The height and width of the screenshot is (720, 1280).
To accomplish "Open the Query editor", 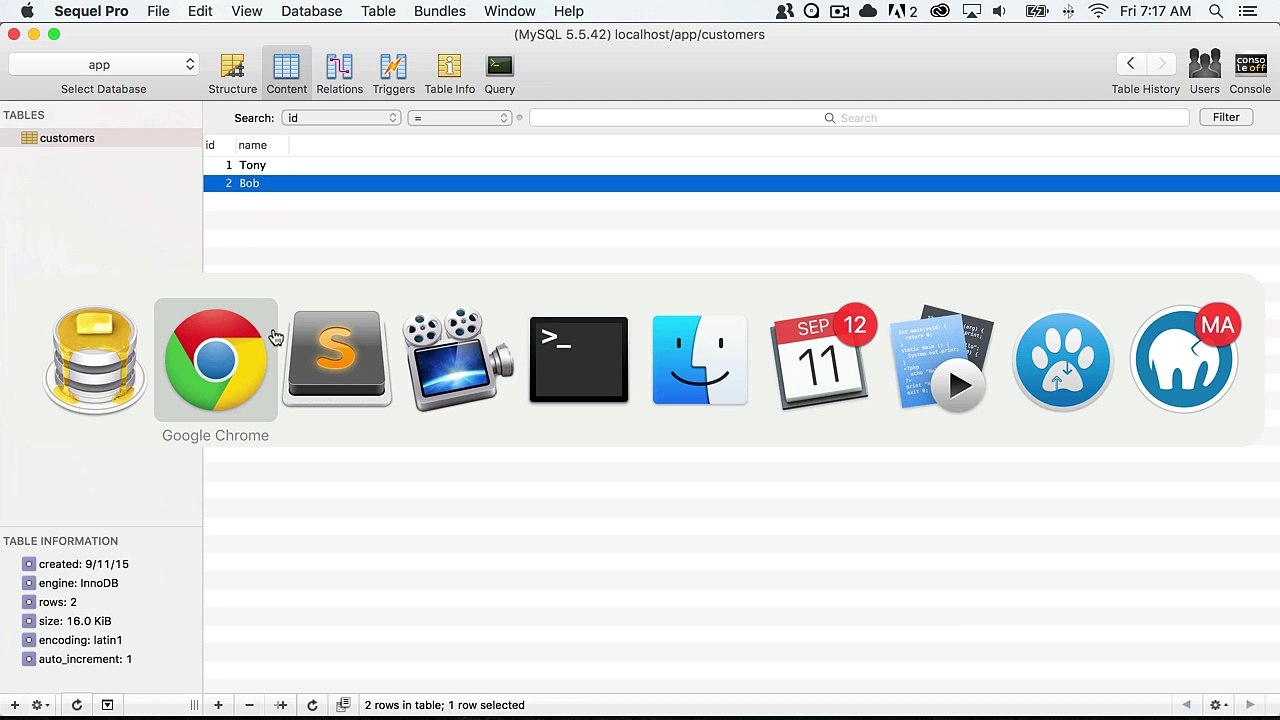I will point(500,73).
